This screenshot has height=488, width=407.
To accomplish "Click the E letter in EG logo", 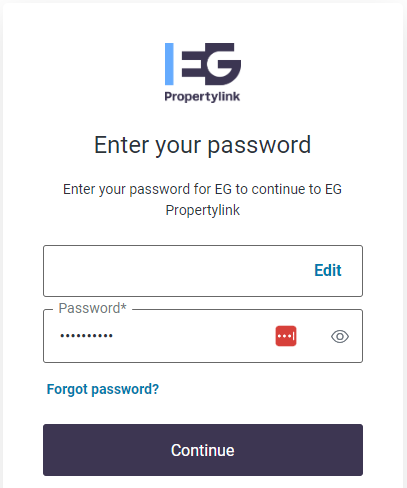I will (193, 64).
